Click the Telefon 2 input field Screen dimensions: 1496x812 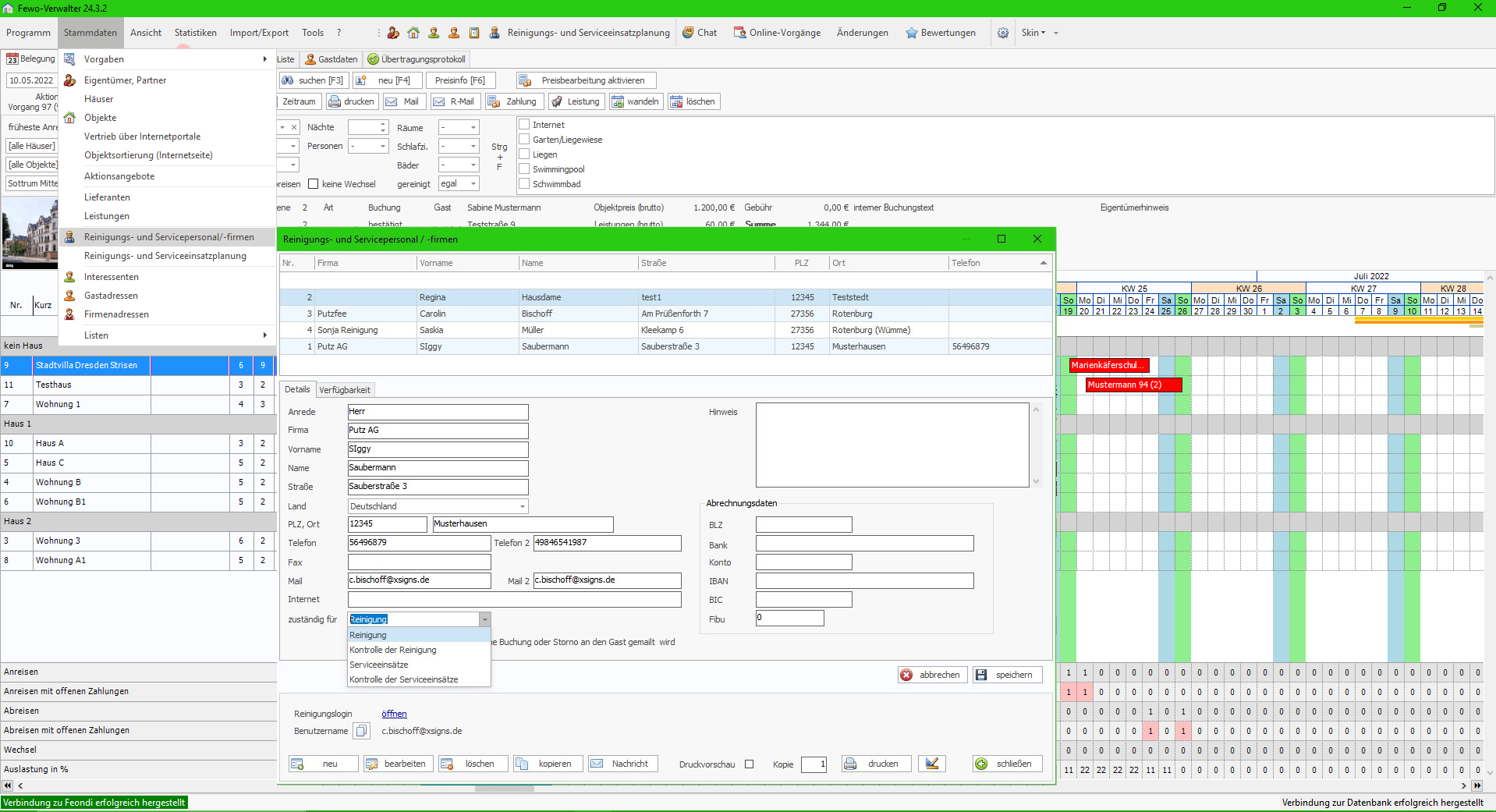coord(608,543)
